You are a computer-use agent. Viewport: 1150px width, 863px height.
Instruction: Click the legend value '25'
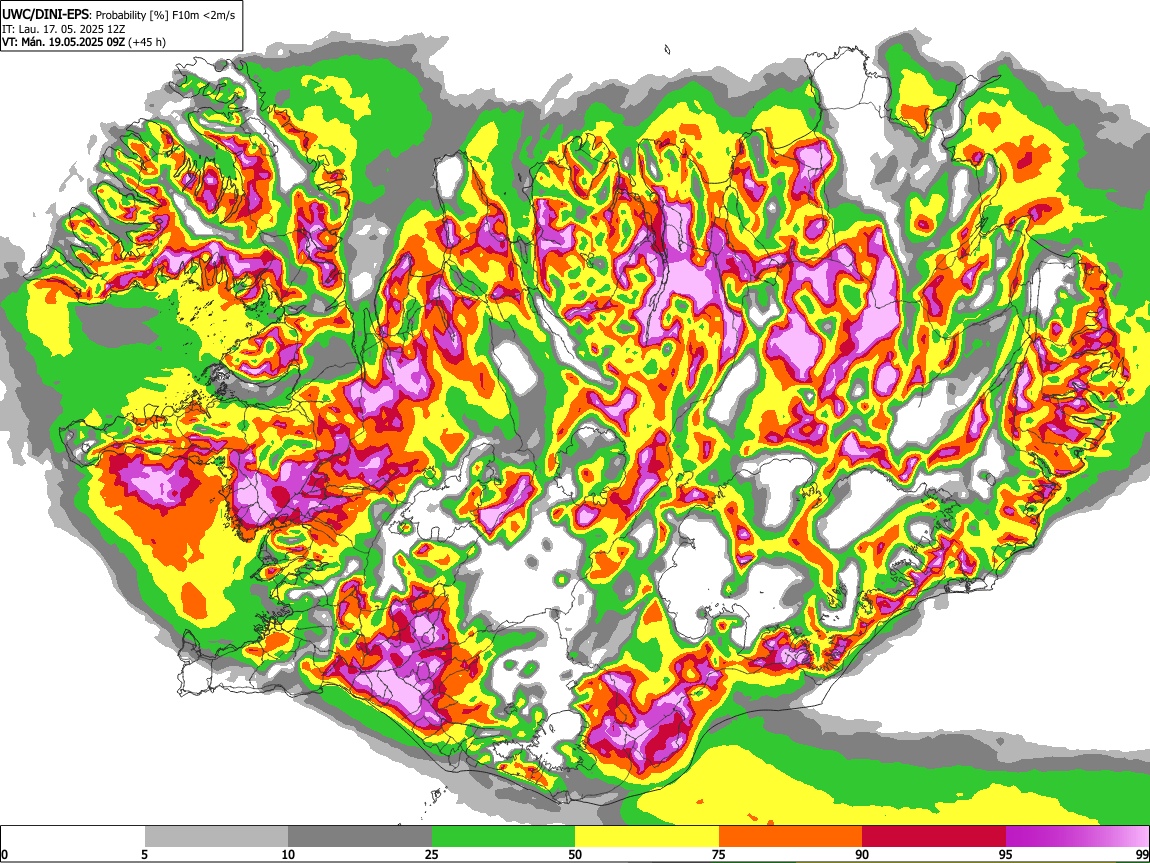point(432,855)
